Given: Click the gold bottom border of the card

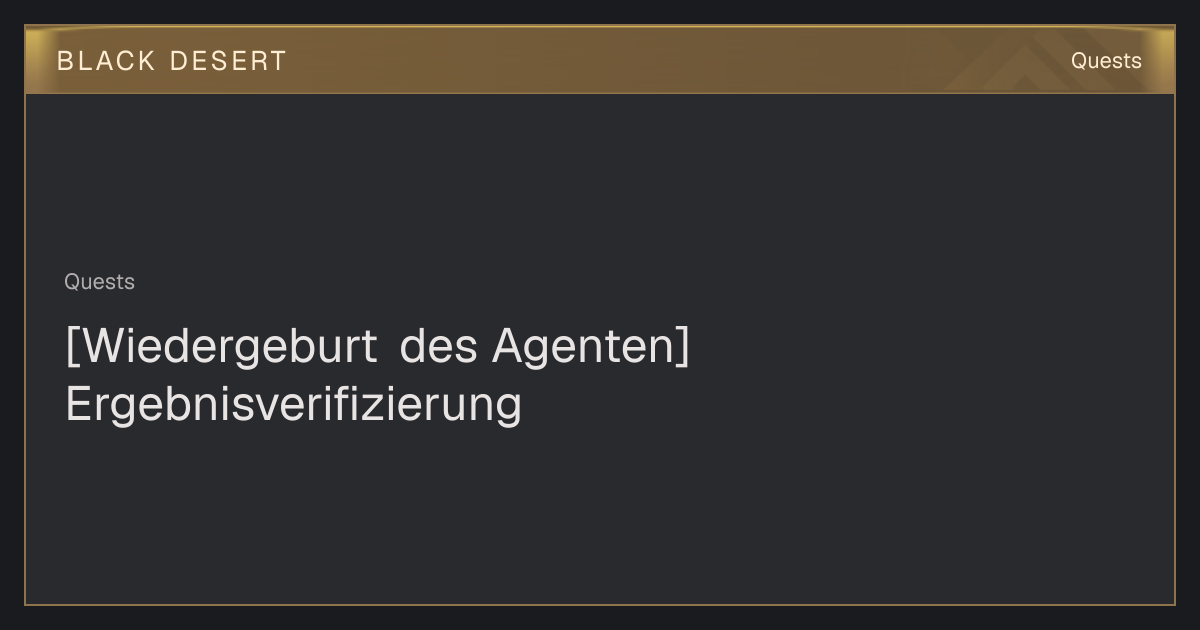Looking at the screenshot, I should point(600,604).
